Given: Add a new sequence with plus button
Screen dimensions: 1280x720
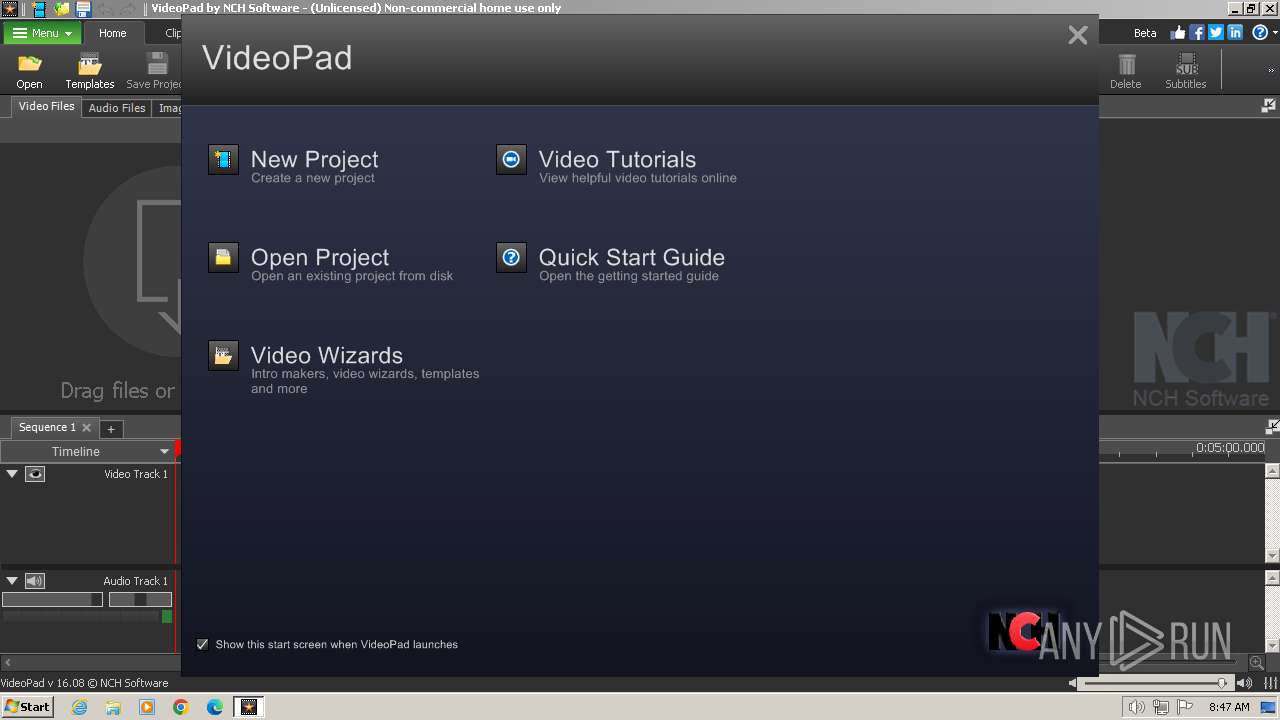Looking at the screenshot, I should [x=111, y=429].
